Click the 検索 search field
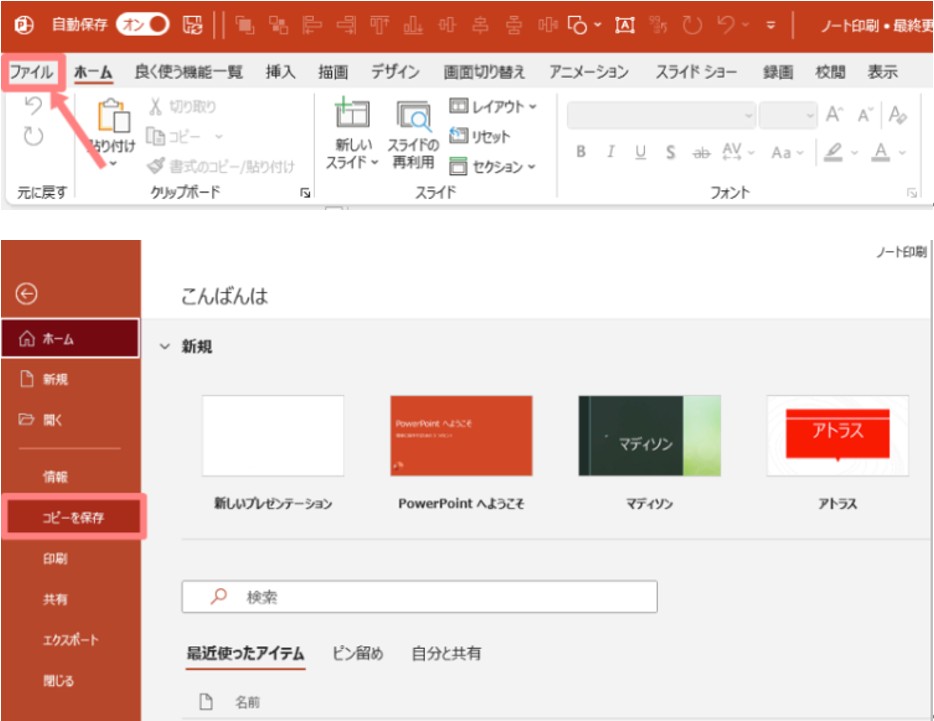 click(420, 597)
